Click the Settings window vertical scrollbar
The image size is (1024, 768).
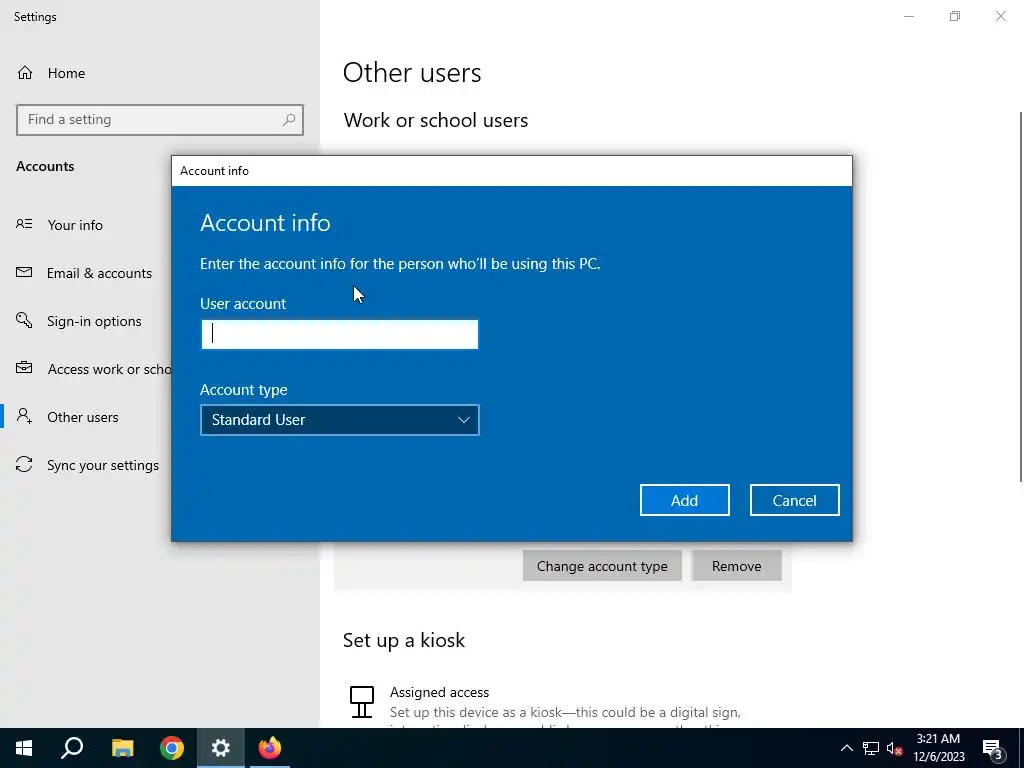(1021, 297)
